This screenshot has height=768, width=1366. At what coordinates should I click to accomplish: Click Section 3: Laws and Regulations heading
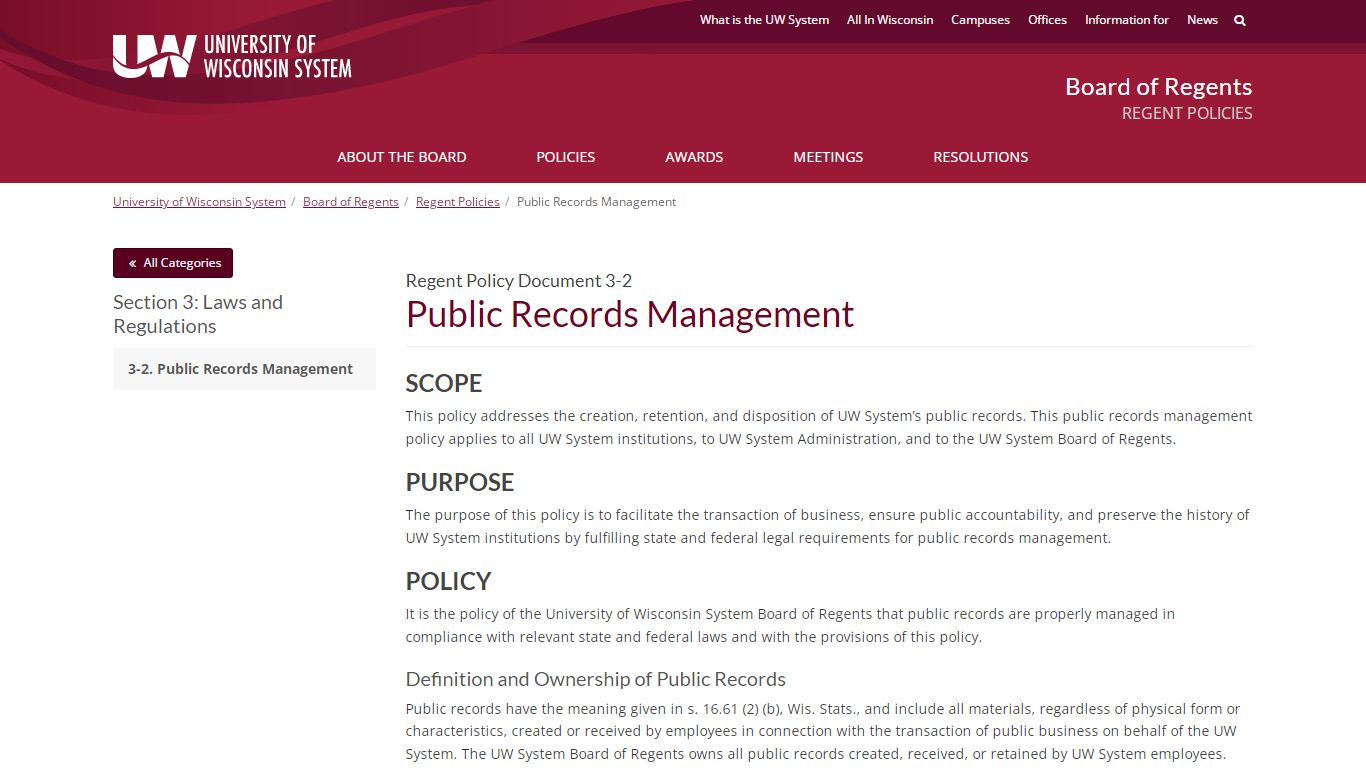198,314
